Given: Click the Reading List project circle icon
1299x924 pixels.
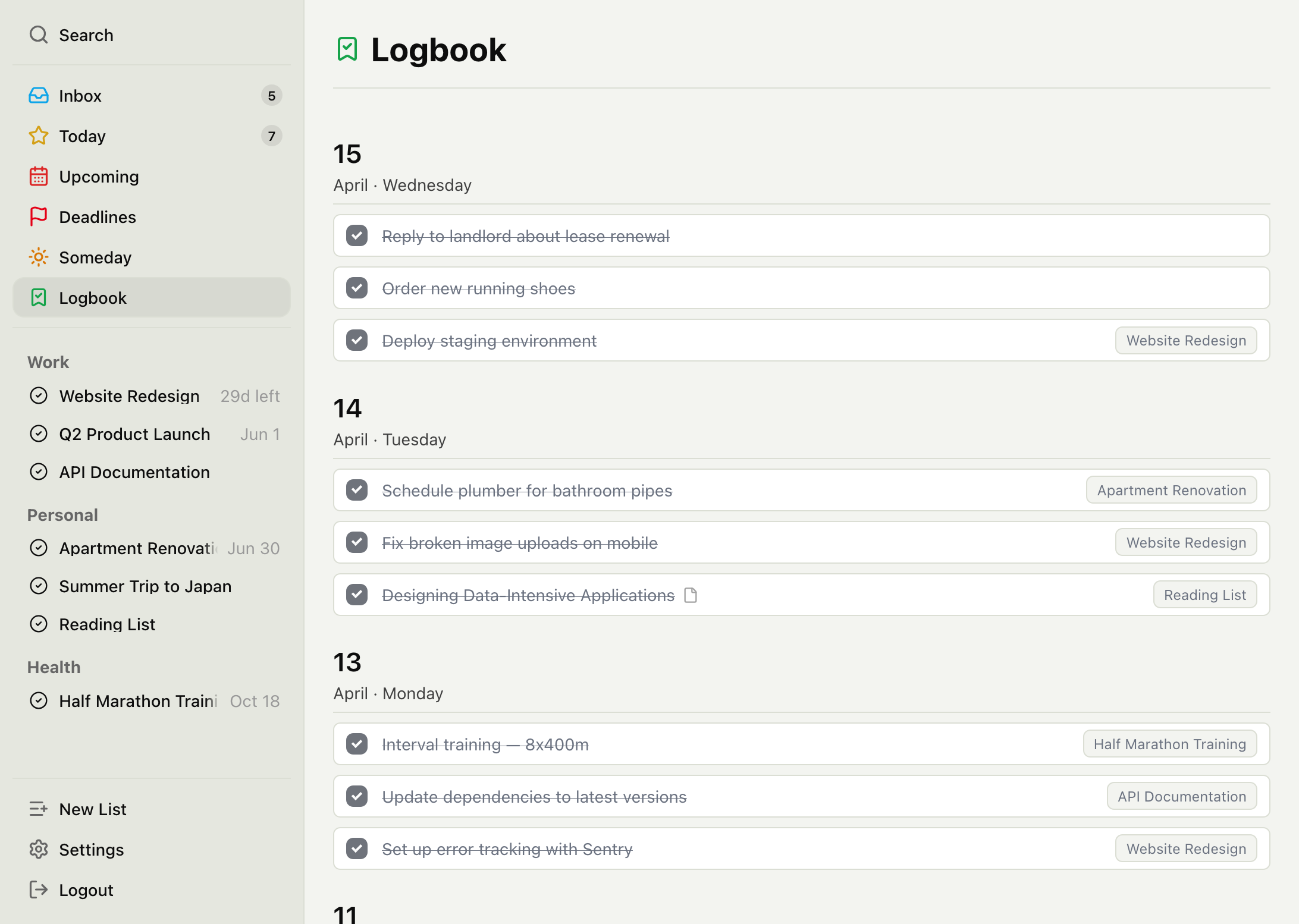Looking at the screenshot, I should [x=39, y=624].
